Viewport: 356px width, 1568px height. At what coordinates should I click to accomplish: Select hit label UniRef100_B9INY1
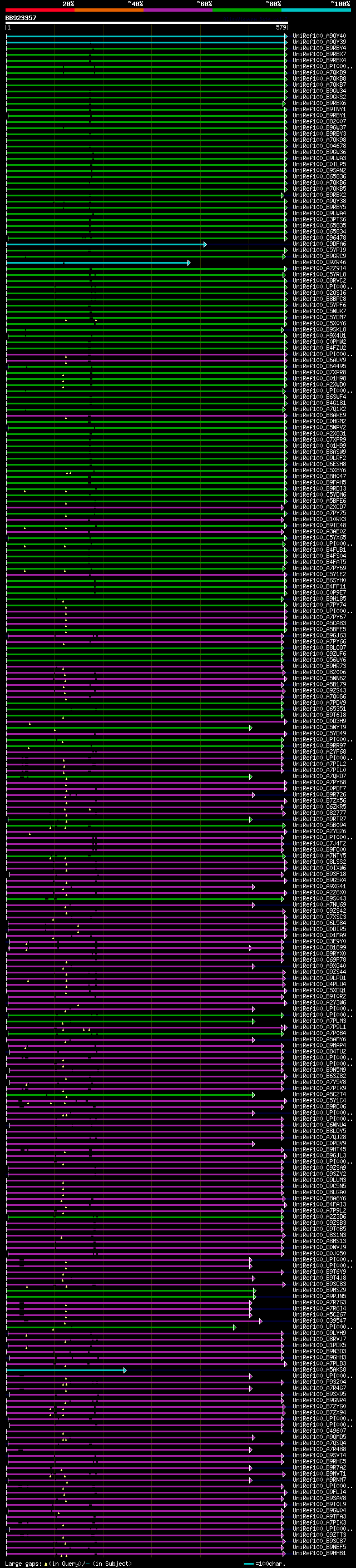pyautogui.click(x=319, y=109)
